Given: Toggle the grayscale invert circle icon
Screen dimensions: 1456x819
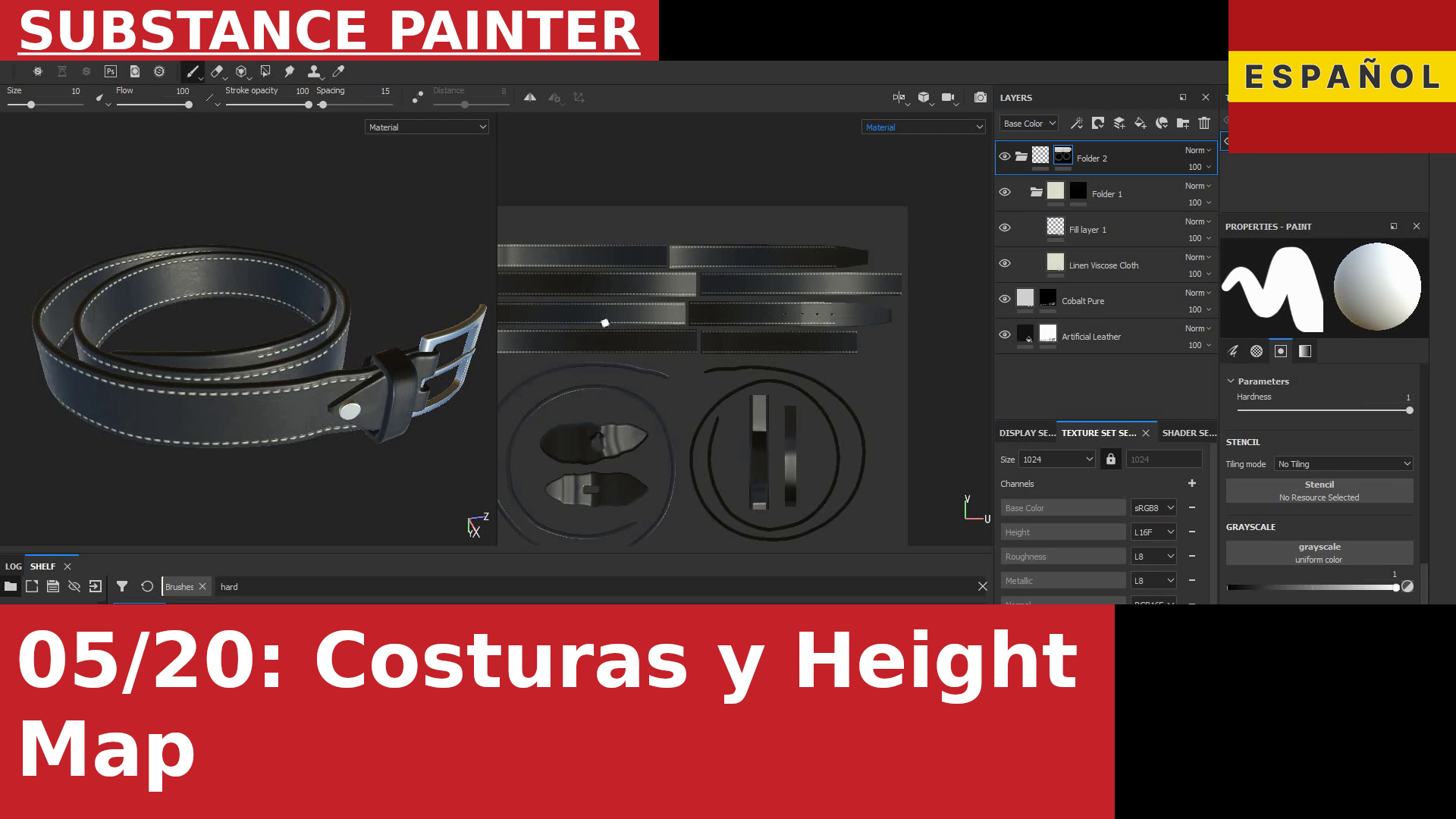Looking at the screenshot, I should [x=1407, y=586].
